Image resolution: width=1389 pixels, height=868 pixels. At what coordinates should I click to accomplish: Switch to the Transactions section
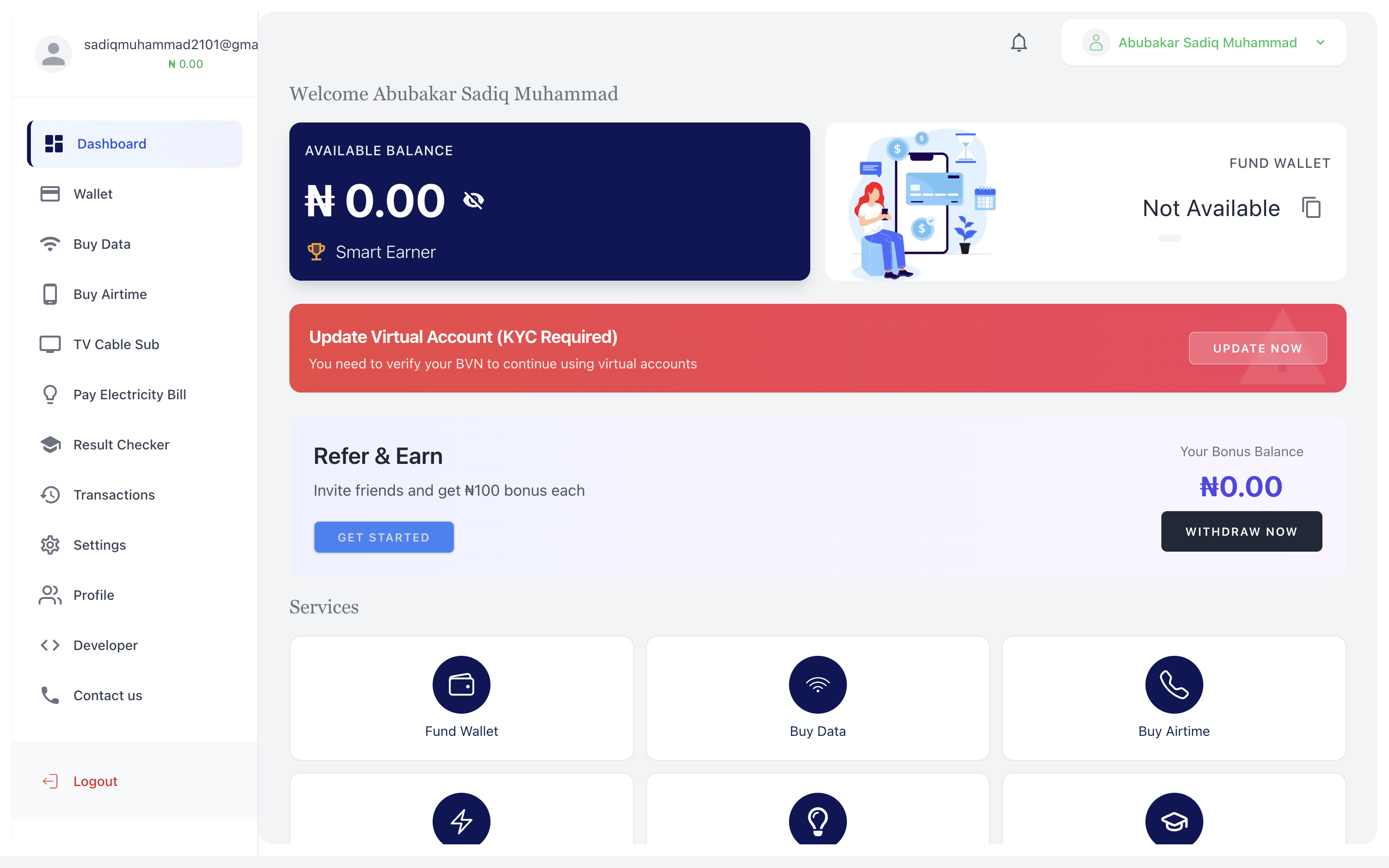click(x=114, y=494)
